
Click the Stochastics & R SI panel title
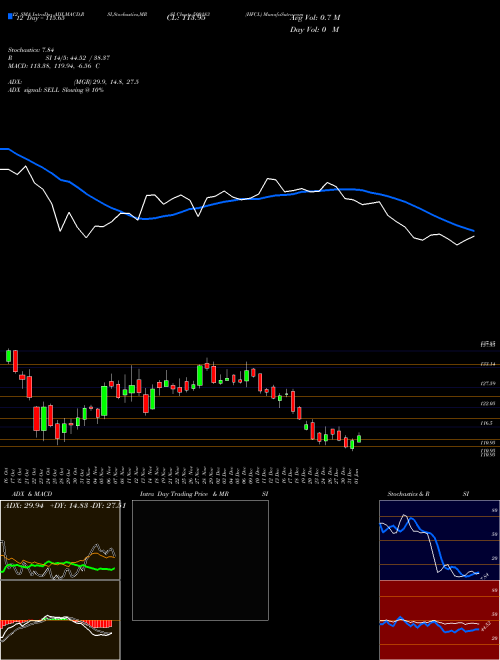[428, 494]
